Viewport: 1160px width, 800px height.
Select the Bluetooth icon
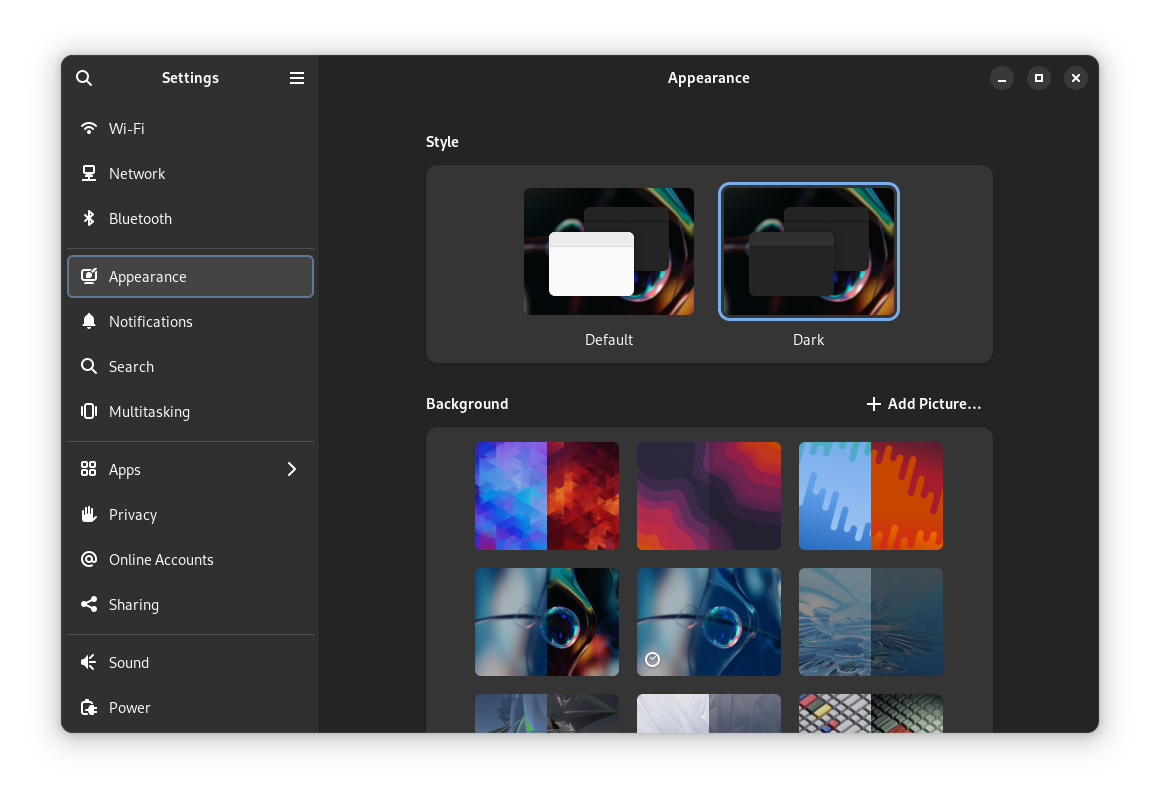pyautogui.click(x=89, y=218)
